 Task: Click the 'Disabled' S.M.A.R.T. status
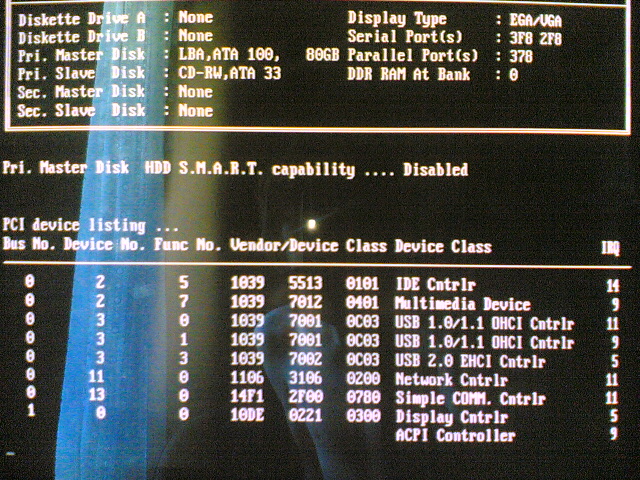point(436,169)
